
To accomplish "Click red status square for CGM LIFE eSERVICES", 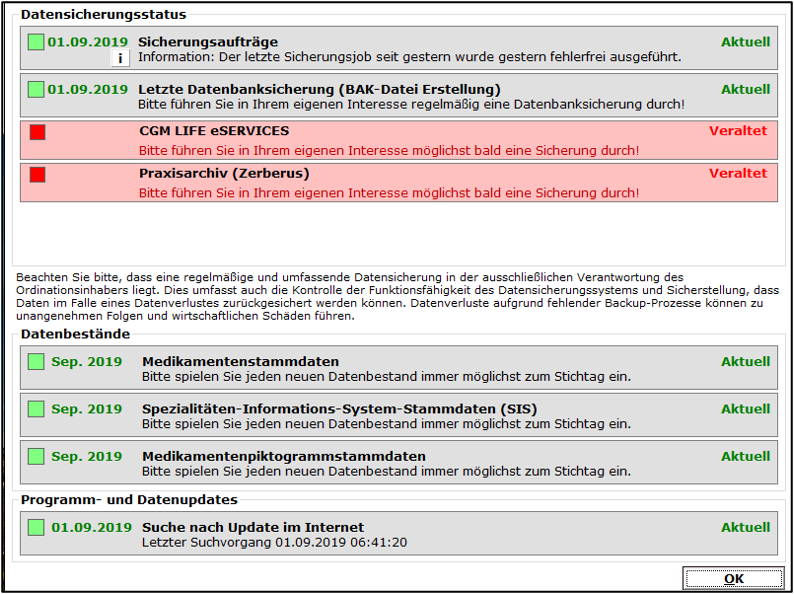I will point(37,132).
